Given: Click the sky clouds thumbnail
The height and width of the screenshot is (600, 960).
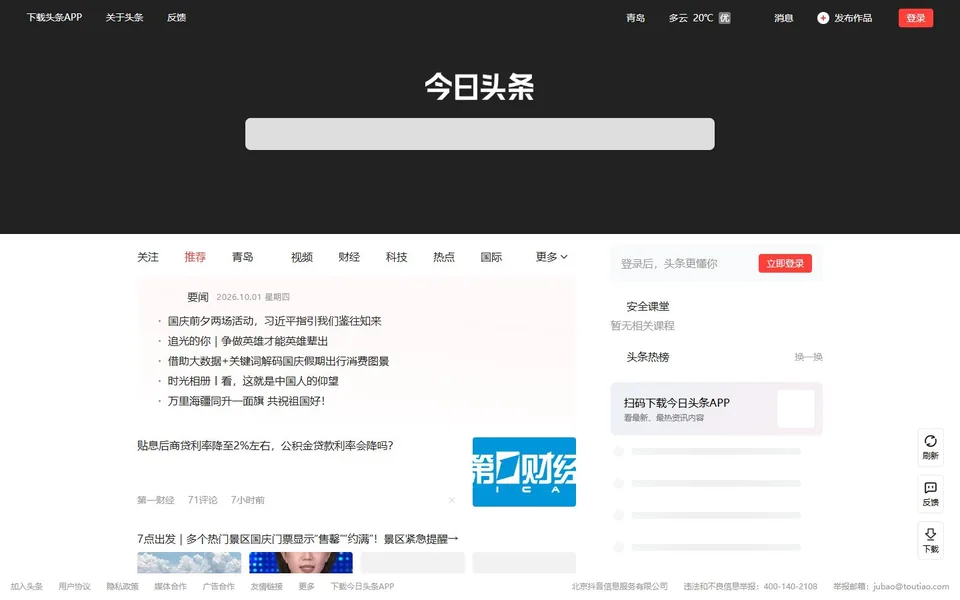Looking at the screenshot, I should (x=189, y=563).
